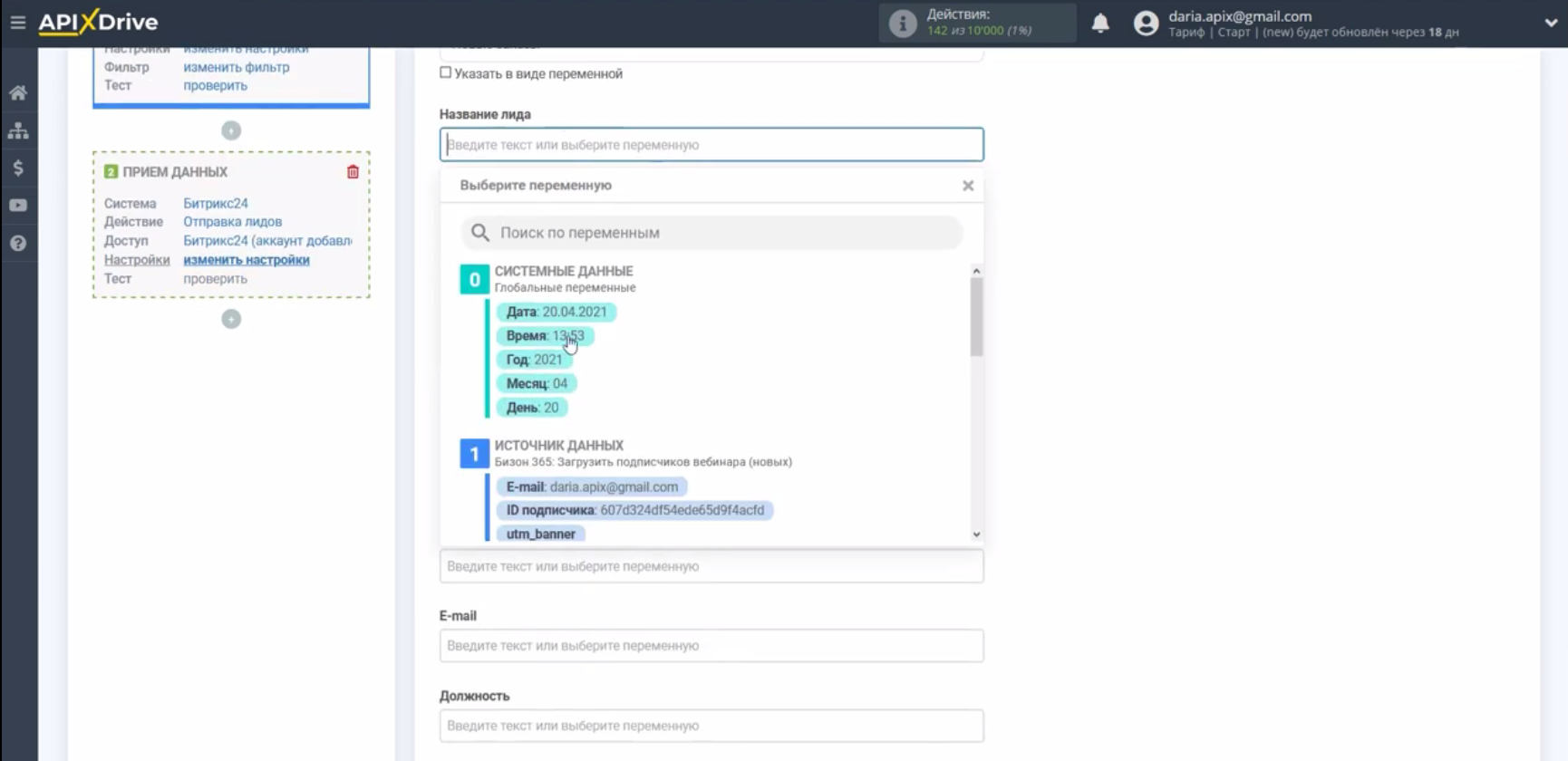Focus the 'Должность' input field

[x=711, y=726]
